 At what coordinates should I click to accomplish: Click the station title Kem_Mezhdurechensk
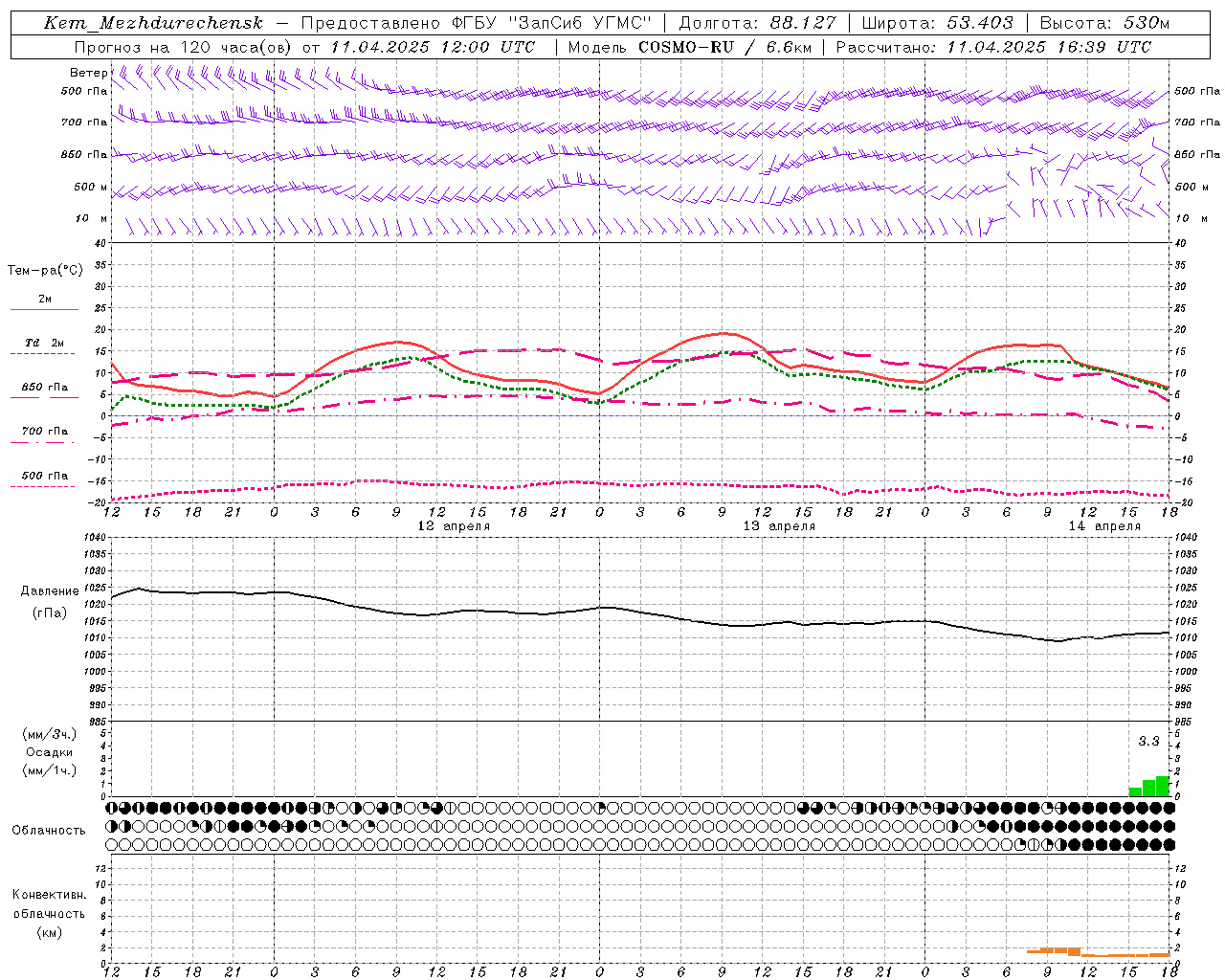click(153, 23)
